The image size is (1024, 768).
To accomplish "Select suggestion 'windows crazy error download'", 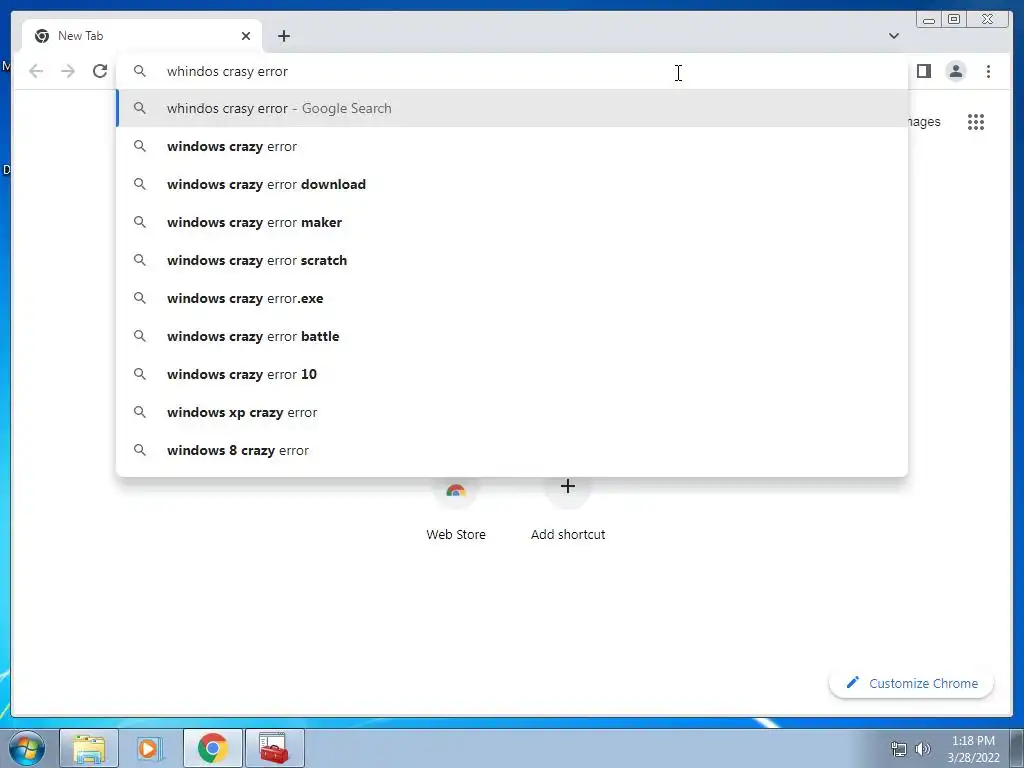I will (512, 184).
